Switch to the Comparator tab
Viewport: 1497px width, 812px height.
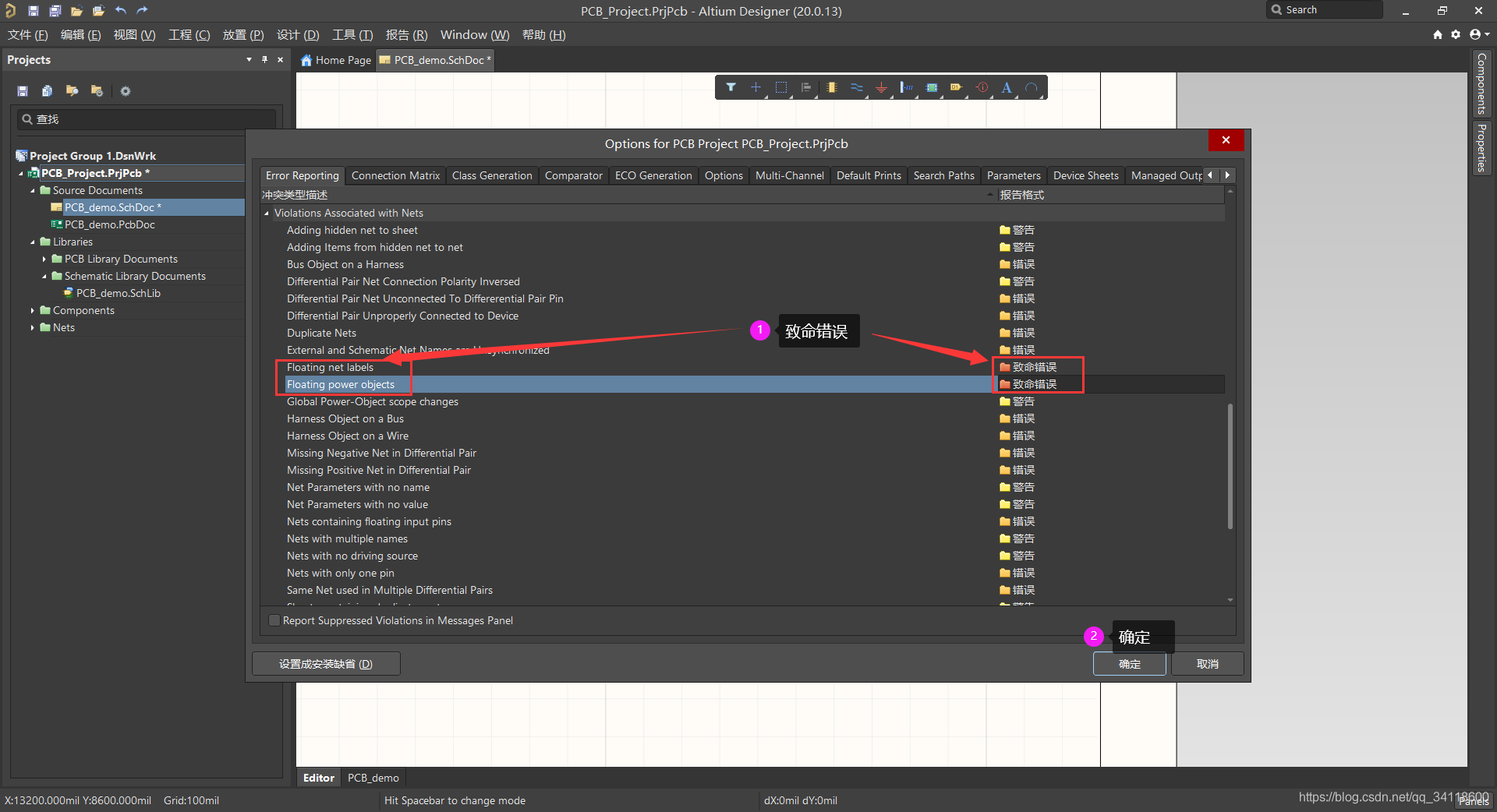coord(573,175)
